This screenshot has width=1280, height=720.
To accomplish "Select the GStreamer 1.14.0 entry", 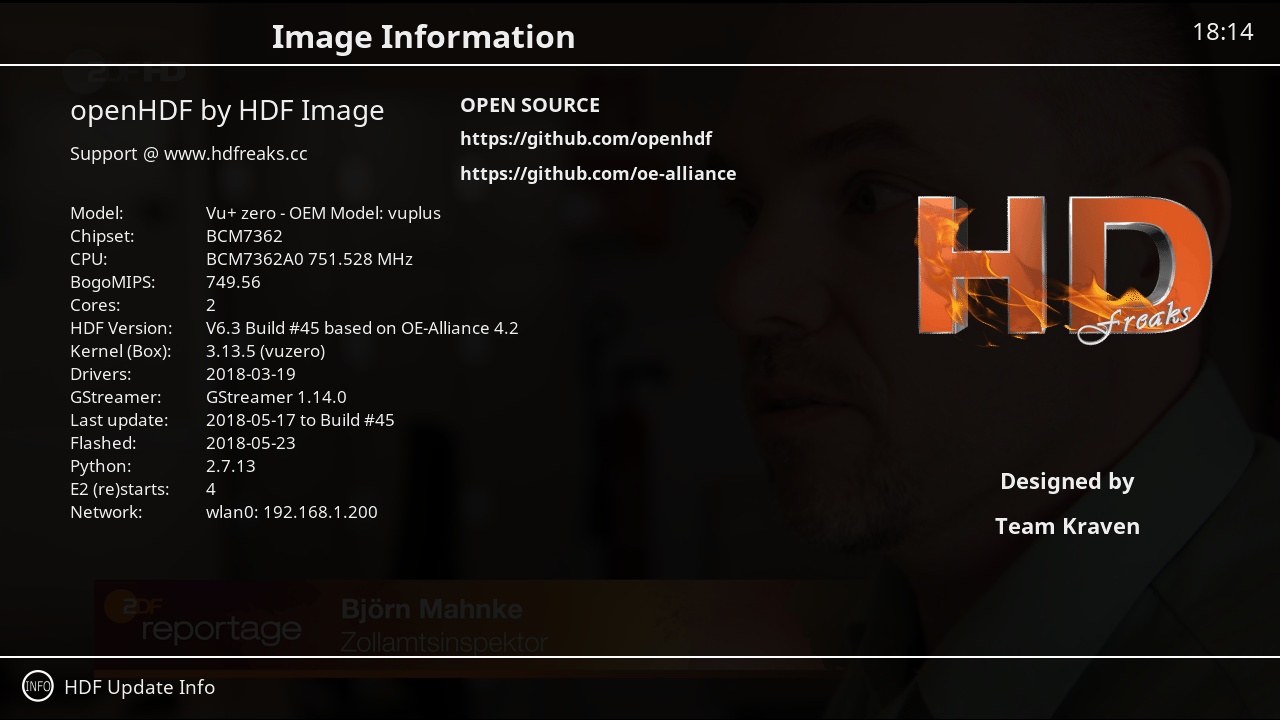I will point(276,397).
